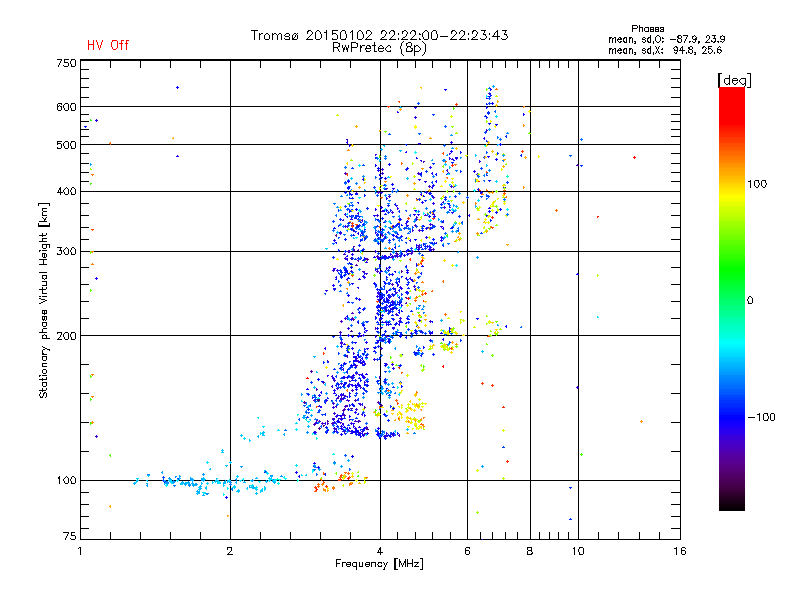Click the 'Phases' header text
This screenshot has height=600, width=800.
pos(647,29)
